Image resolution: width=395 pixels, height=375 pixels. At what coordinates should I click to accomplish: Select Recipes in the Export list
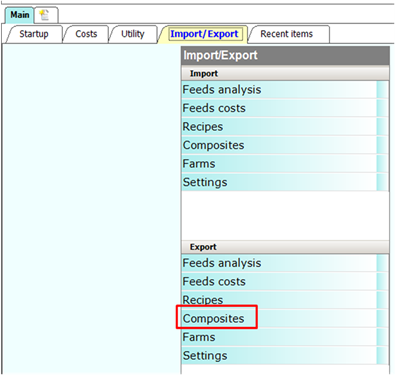(x=285, y=300)
